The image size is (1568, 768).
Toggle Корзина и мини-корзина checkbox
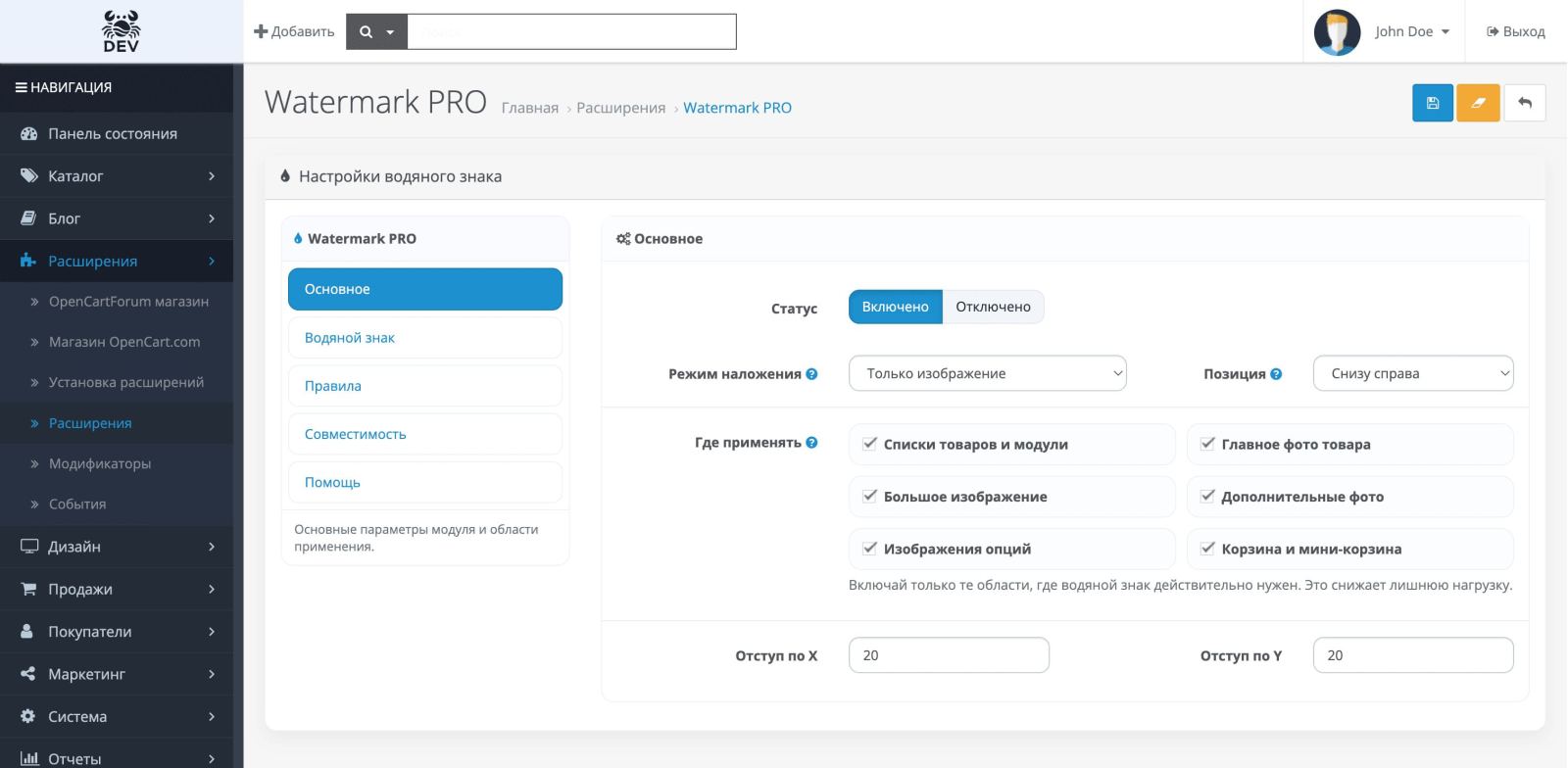pos(1207,548)
